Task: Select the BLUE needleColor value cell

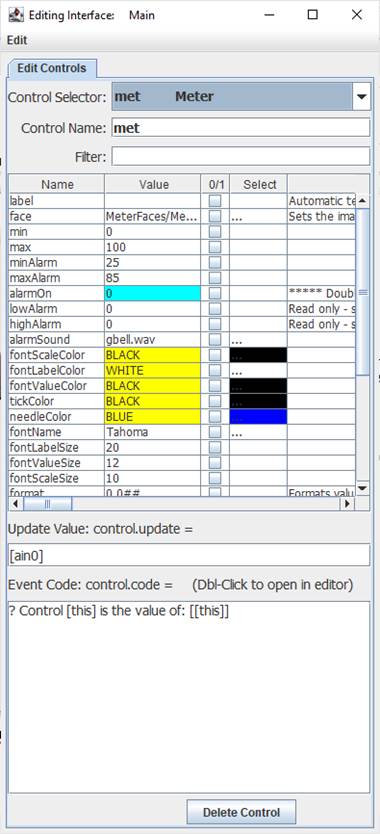Action: point(153,417)
